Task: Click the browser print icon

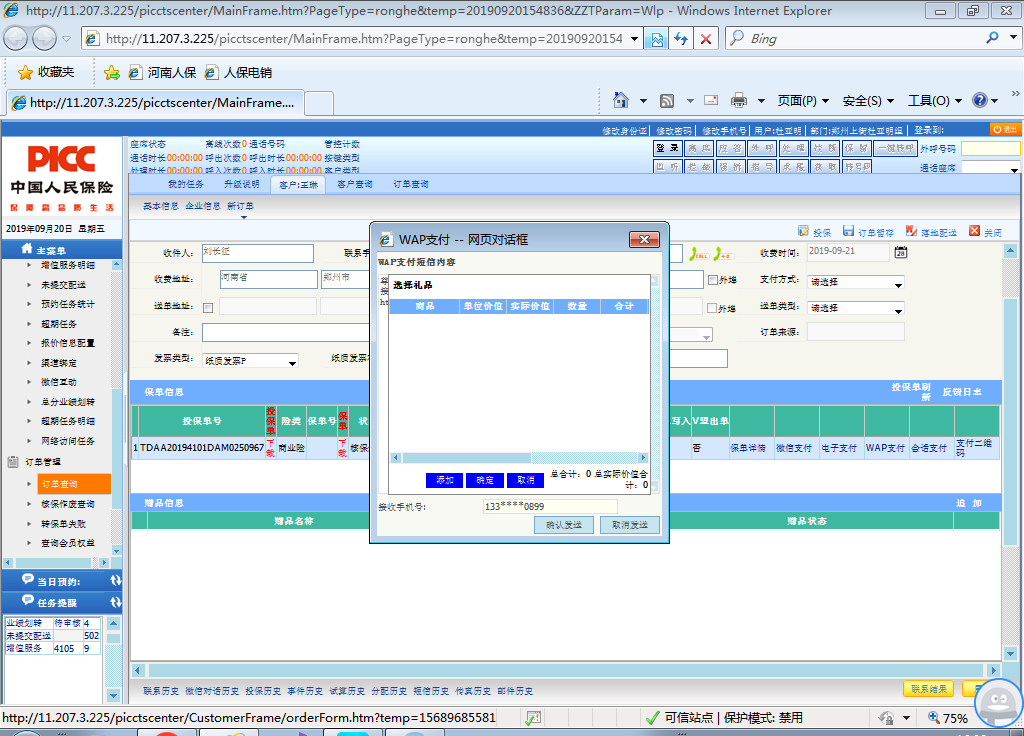Action: 739,101
